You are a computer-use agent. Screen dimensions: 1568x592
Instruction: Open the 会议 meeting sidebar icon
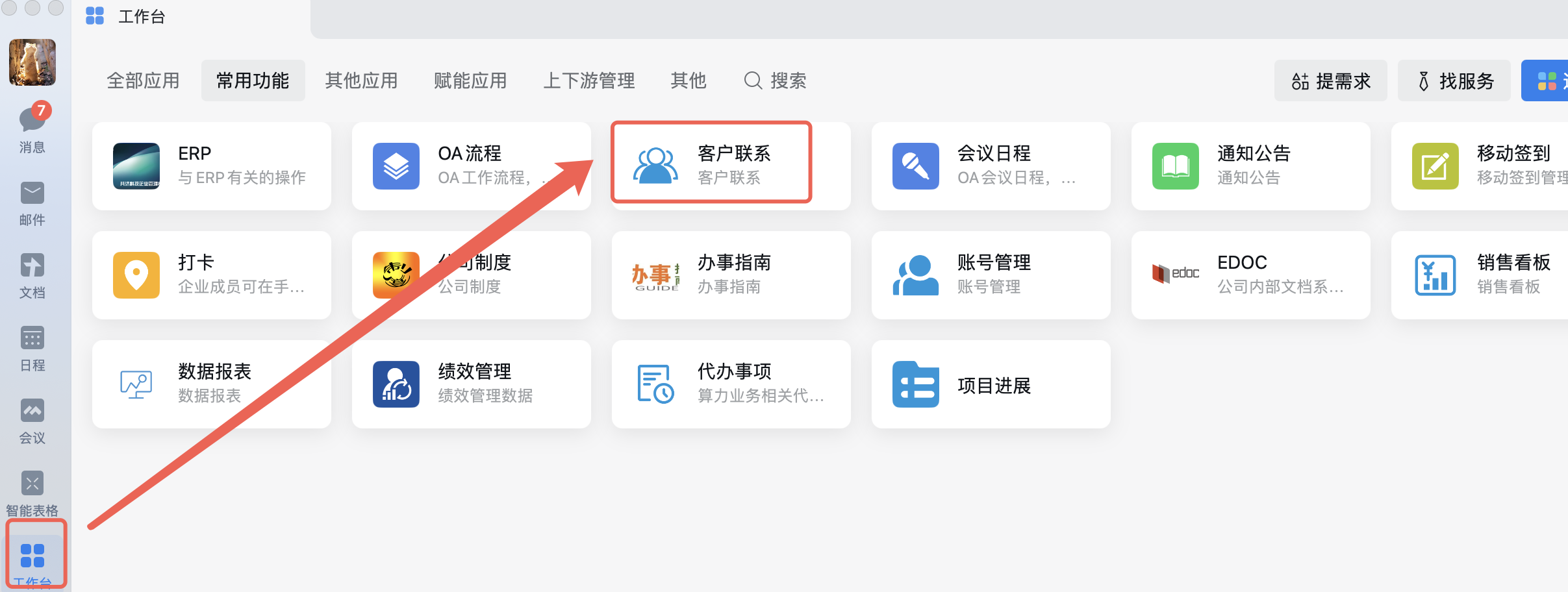tap(32, 412)
